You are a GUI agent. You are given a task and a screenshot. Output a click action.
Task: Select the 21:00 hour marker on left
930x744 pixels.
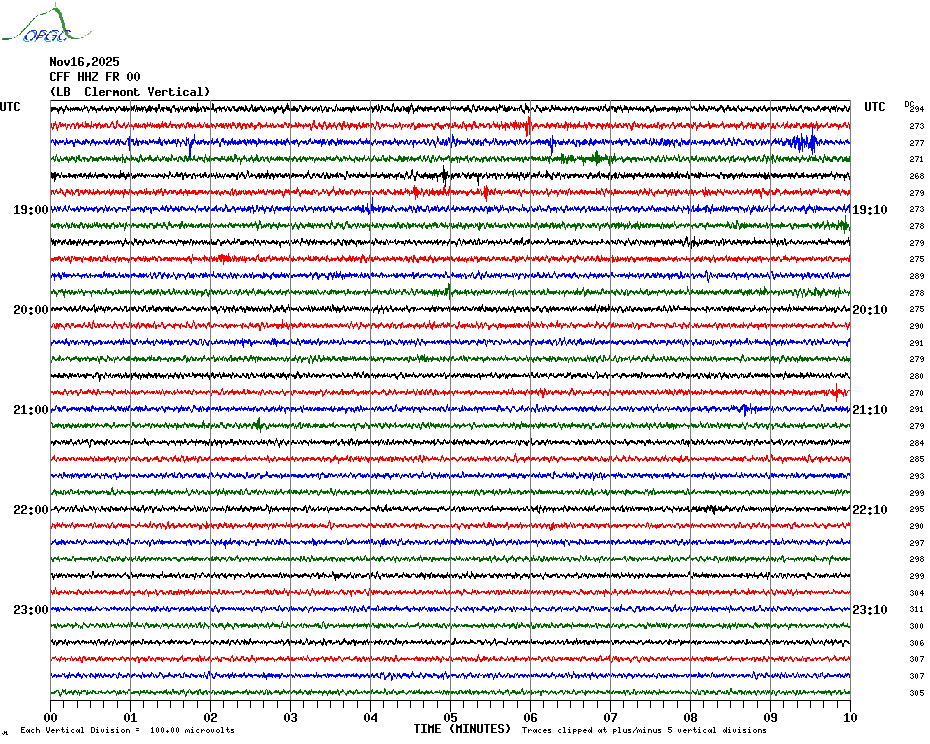coord(30,410)
